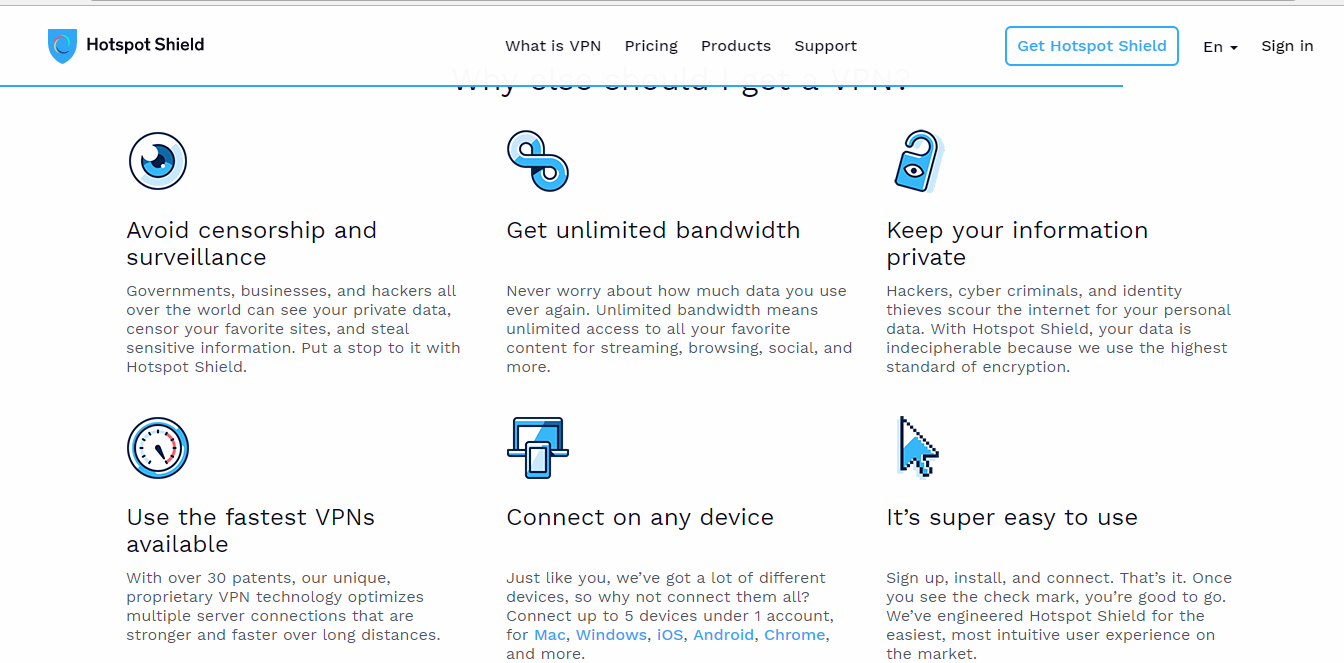Click the mouse cursor easy-to-use icon
Image resolution: width=1344 pixels, height=663 pixels.
(x=918, y=447)
